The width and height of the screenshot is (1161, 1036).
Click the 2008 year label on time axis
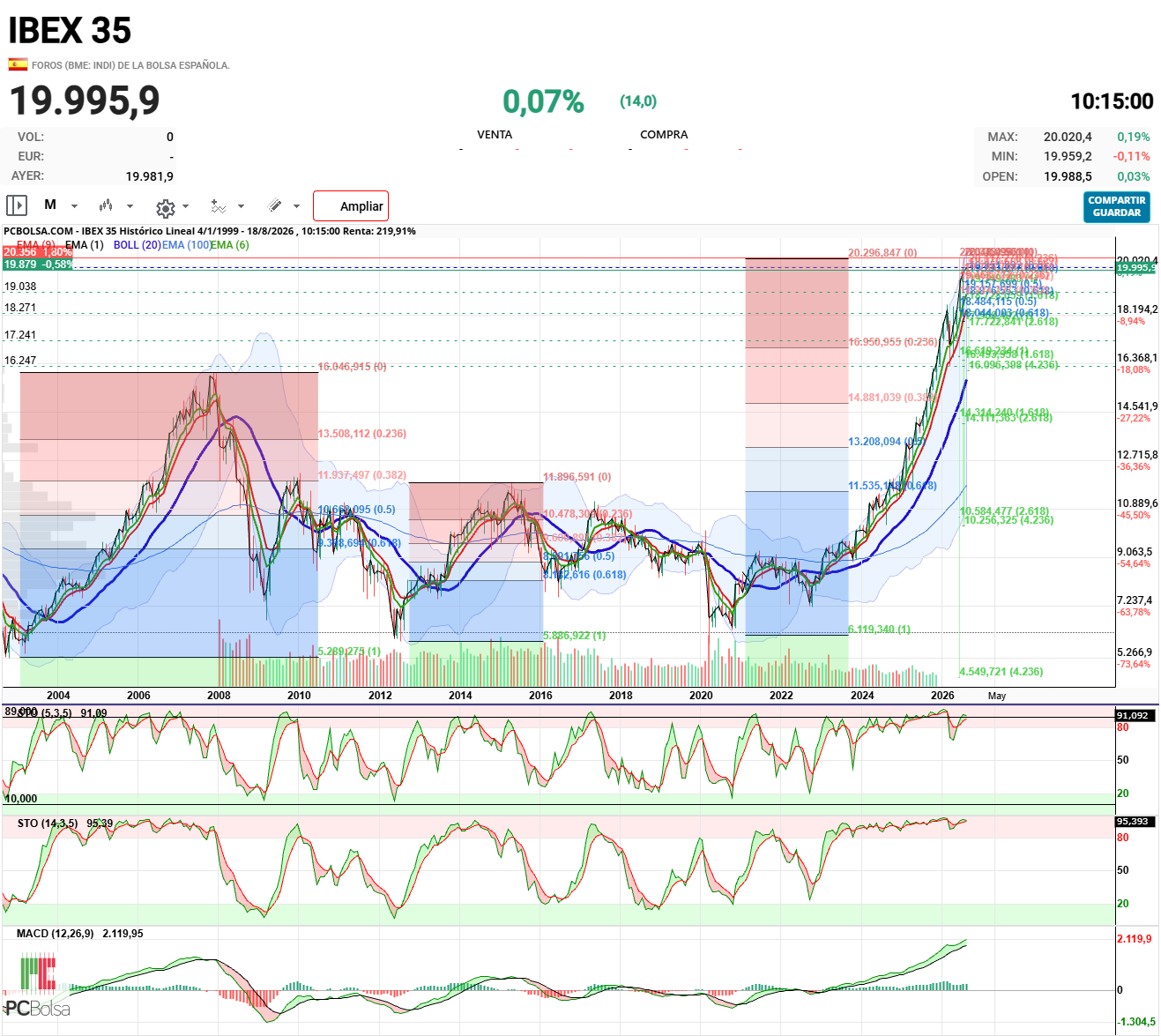(x=219, y=696)
